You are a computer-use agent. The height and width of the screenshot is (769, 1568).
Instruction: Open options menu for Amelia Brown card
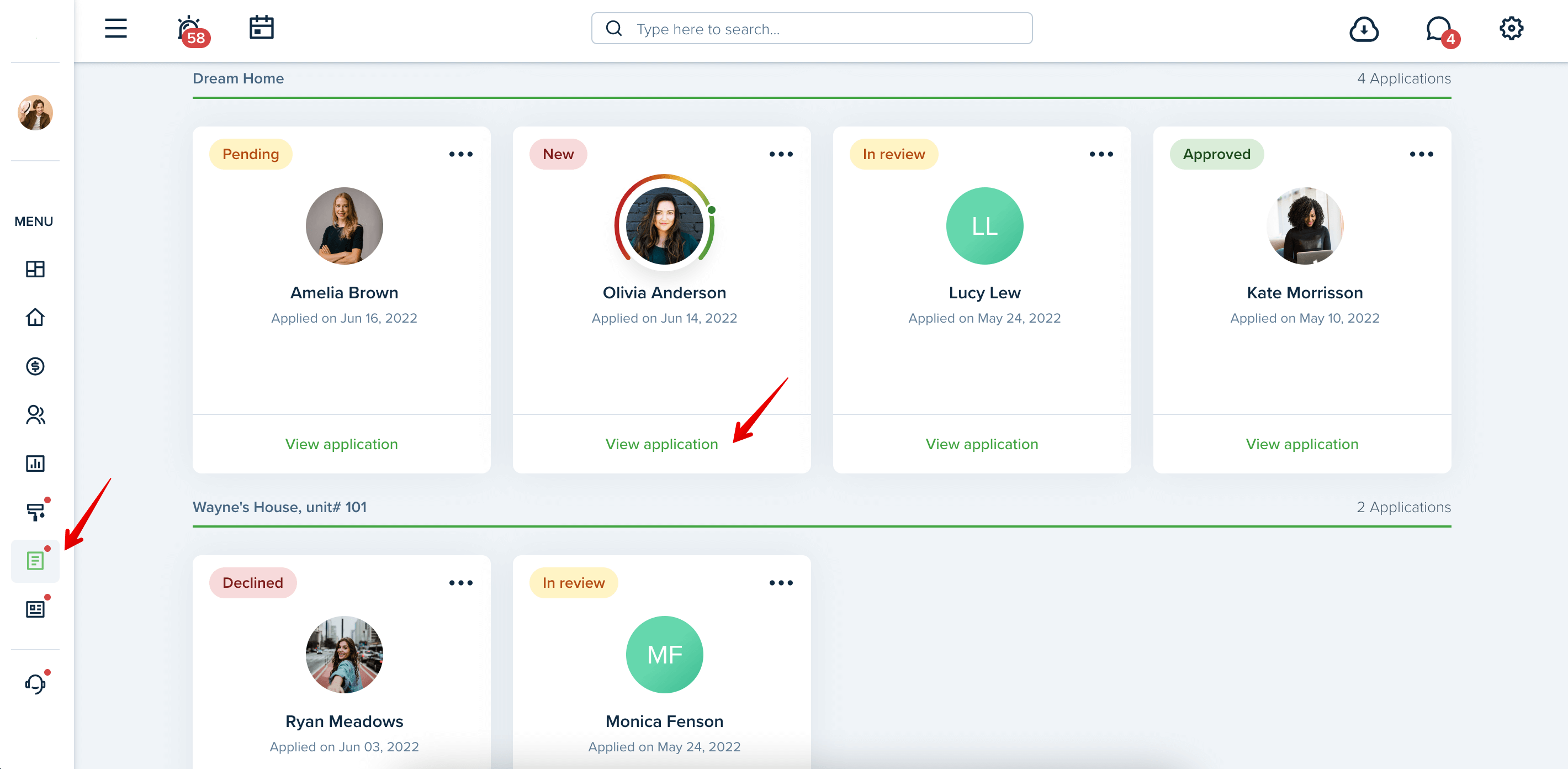tap(461, 155)
